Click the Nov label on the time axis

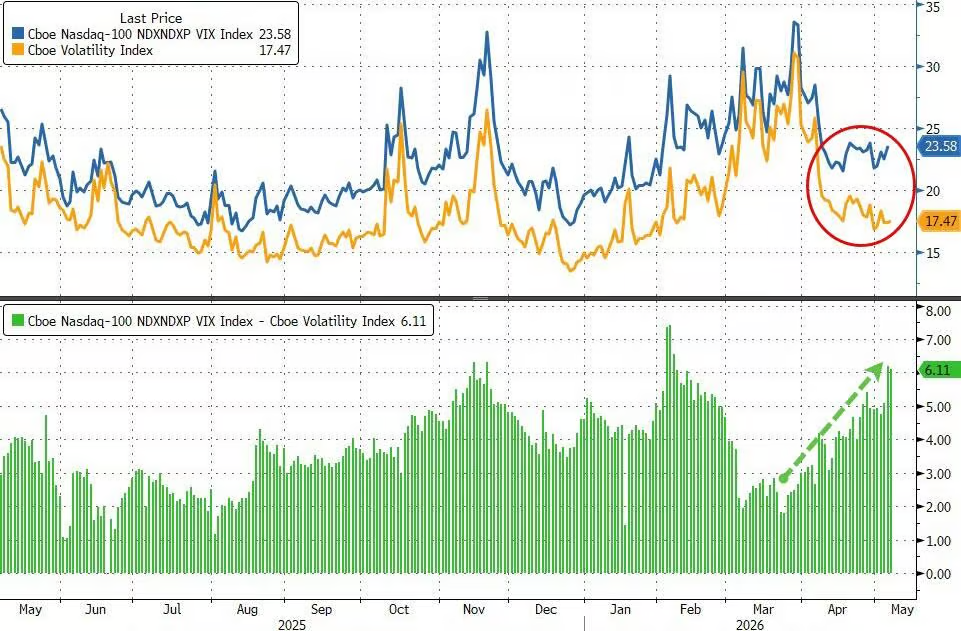(x=474, y=610)
